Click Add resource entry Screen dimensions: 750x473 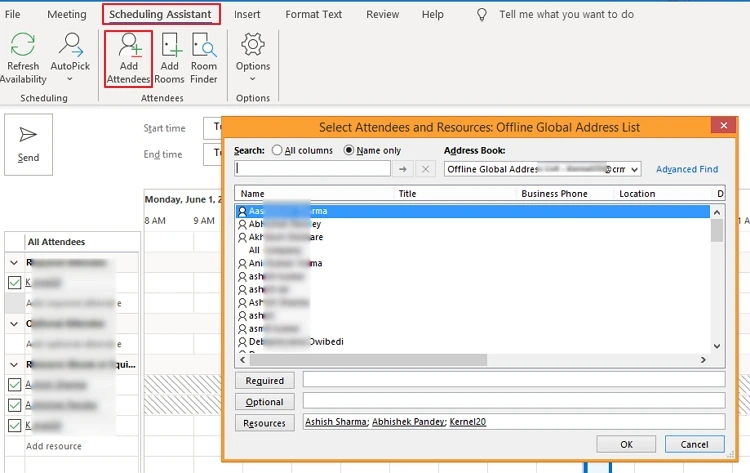pyautogui.click(x=54, y=446)
